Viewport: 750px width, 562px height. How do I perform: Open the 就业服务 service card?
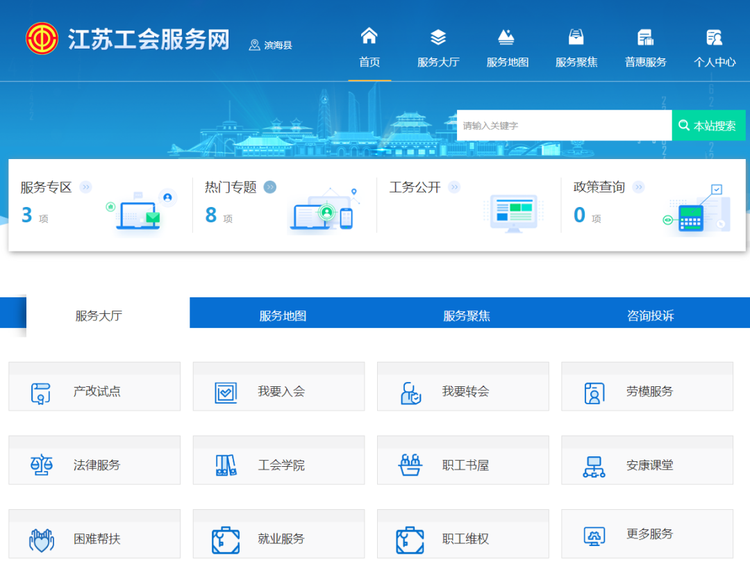tap(279, 534)
